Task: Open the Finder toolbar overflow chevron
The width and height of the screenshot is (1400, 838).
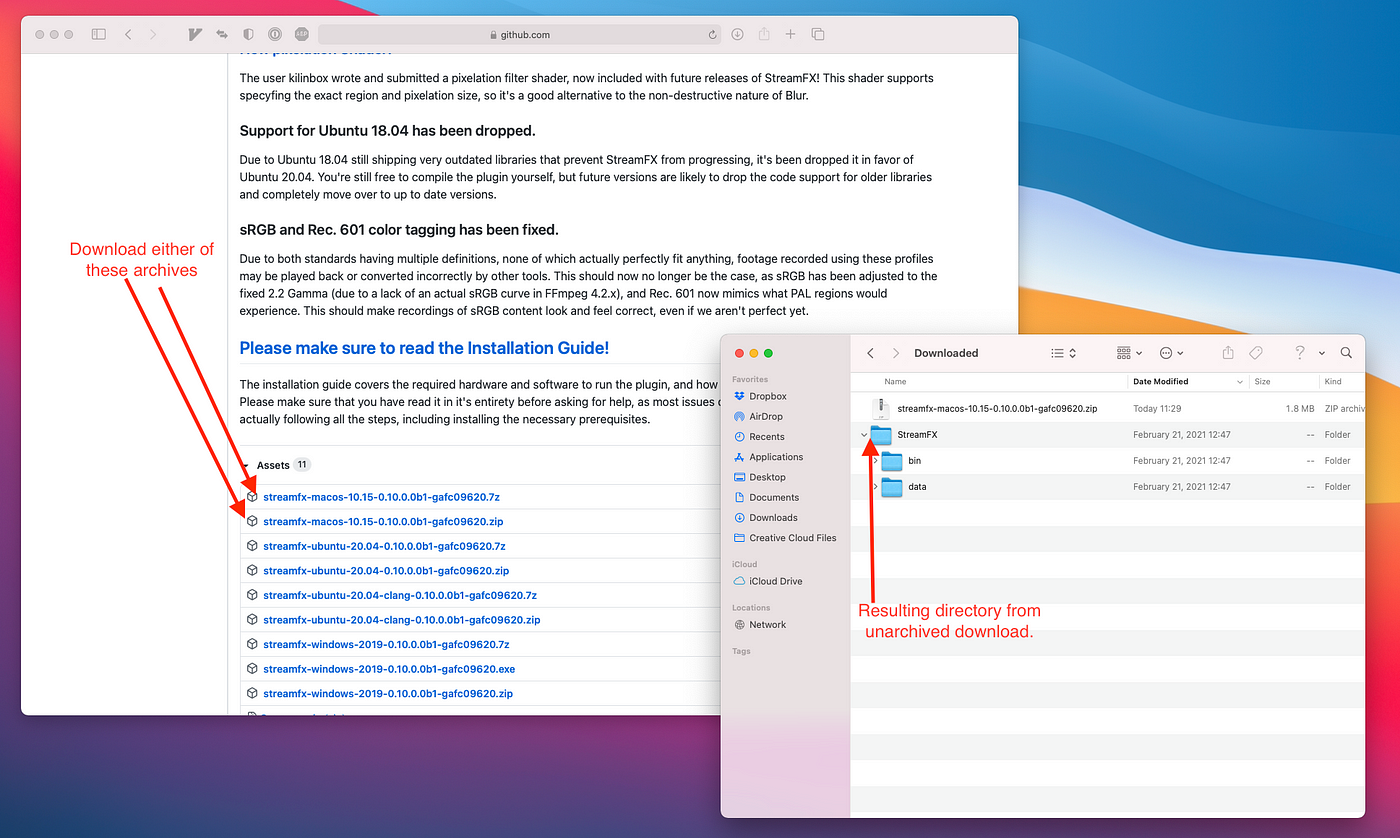Action: tap(1321, 353)
